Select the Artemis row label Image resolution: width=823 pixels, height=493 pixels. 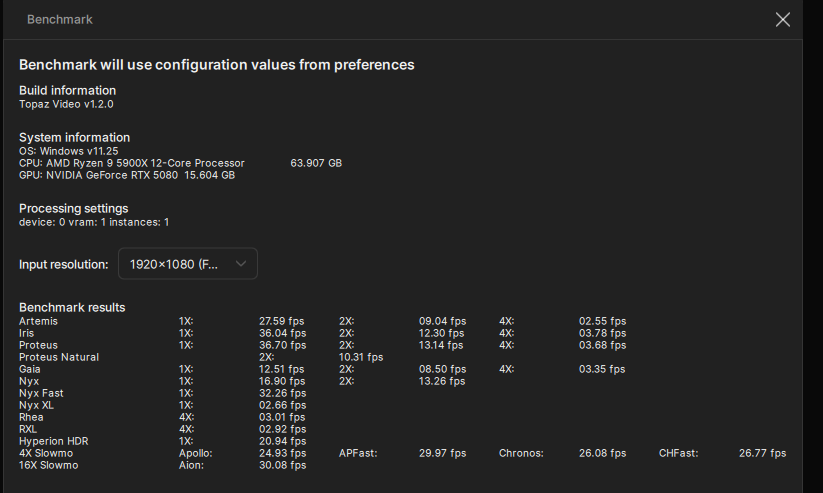coord(38,321)
